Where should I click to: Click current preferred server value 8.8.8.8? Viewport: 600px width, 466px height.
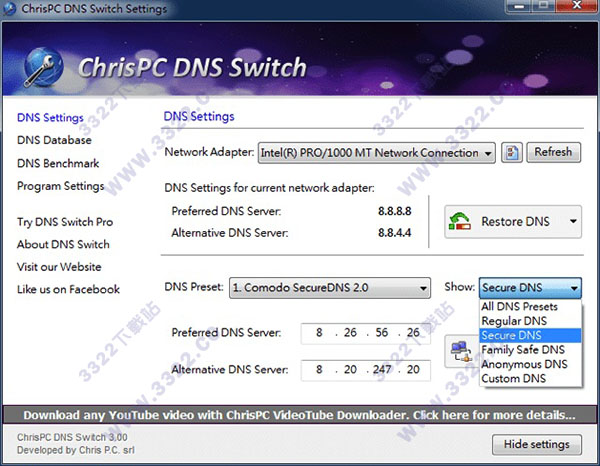coord(395,211)
